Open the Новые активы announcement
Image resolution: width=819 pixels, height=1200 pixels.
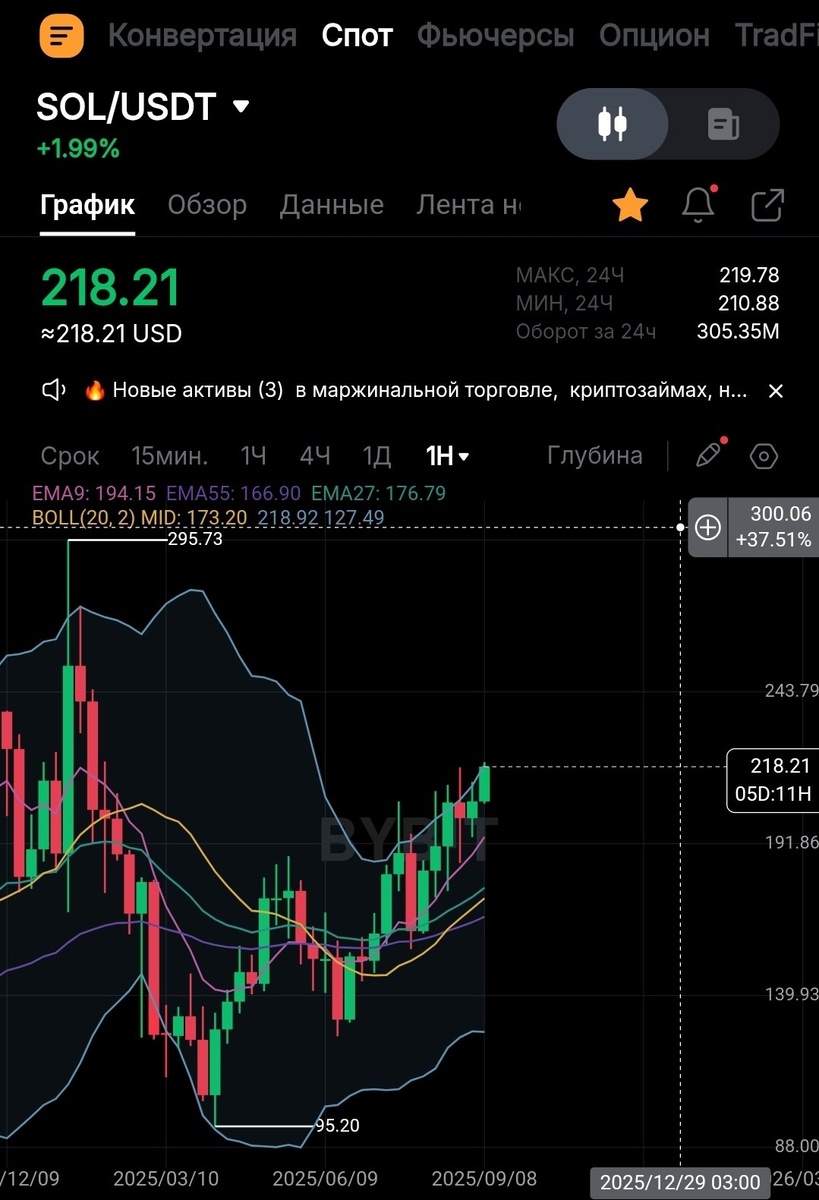pos(415,391)
